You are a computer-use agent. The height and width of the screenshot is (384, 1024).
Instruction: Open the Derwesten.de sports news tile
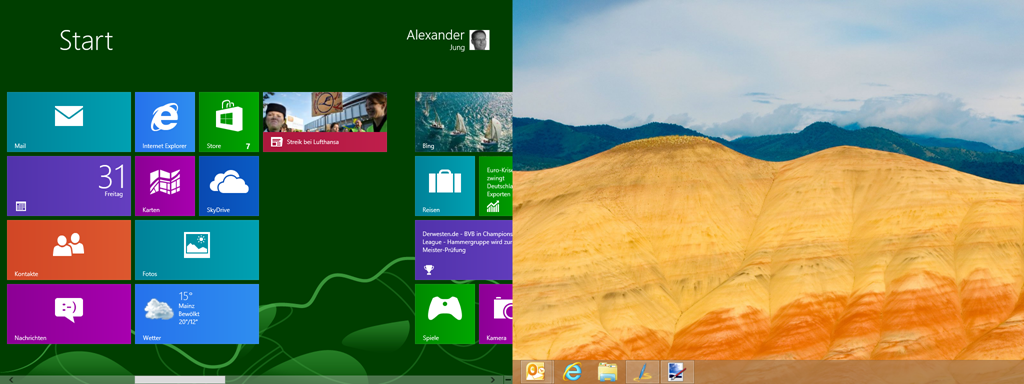coord(464,250)
